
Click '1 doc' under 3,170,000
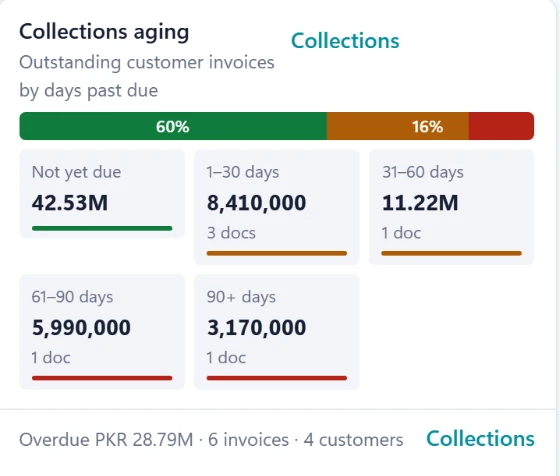(x=226, y=357)
